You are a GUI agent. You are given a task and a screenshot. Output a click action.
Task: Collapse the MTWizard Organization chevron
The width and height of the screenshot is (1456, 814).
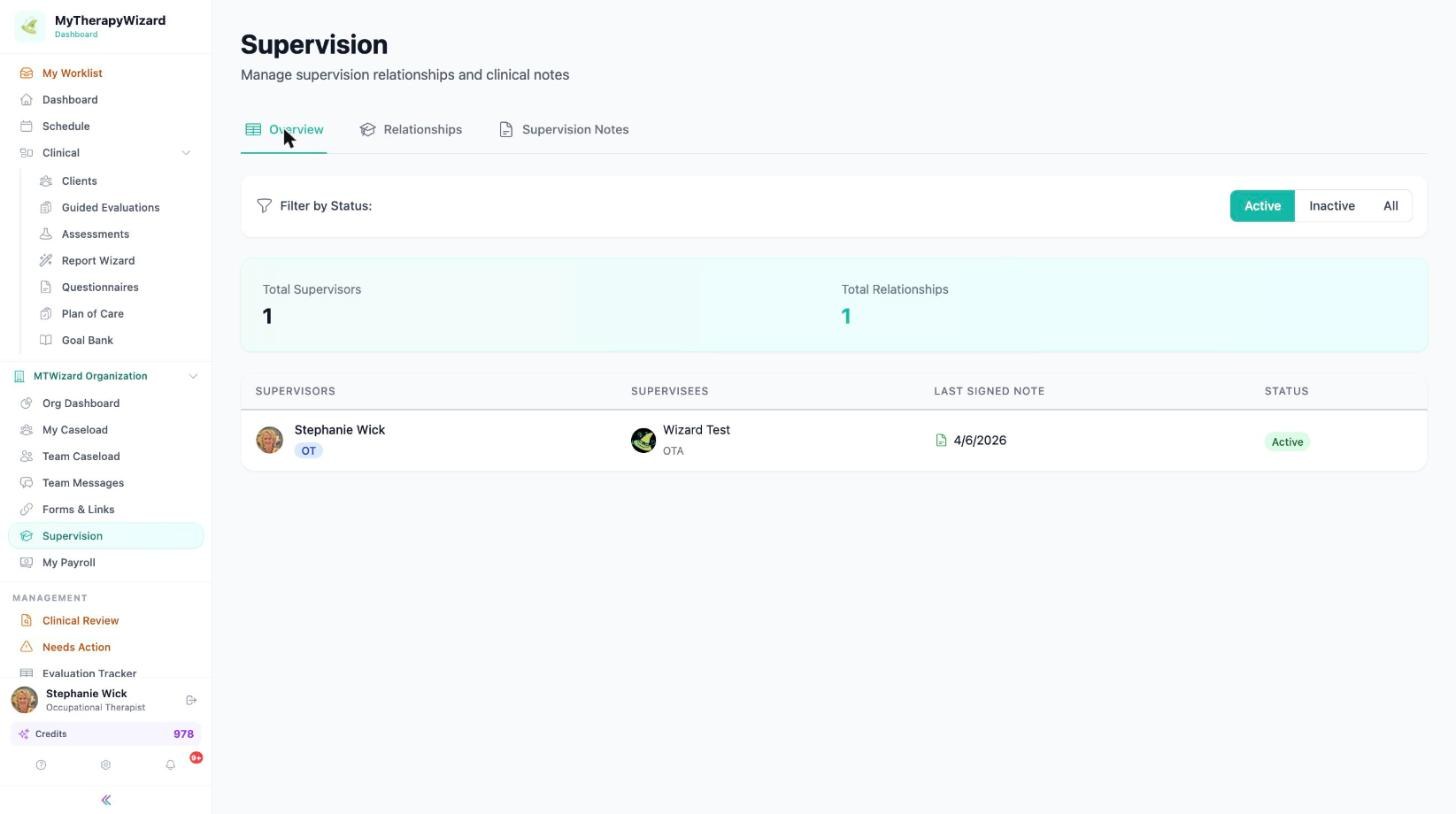point(193,376)
